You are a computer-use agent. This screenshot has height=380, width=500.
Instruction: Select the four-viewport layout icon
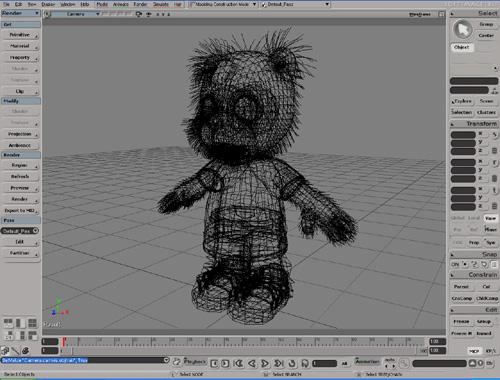tap(32, 323)
